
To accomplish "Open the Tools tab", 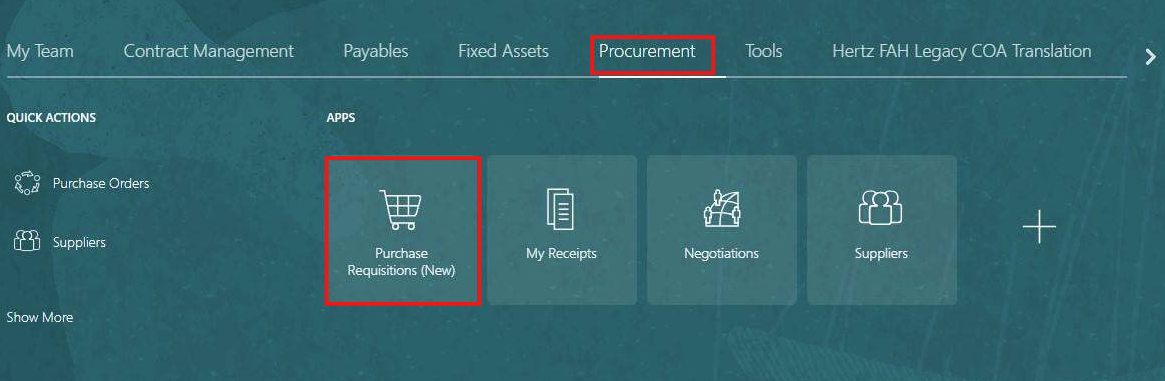I will click(x=764, y=51).
